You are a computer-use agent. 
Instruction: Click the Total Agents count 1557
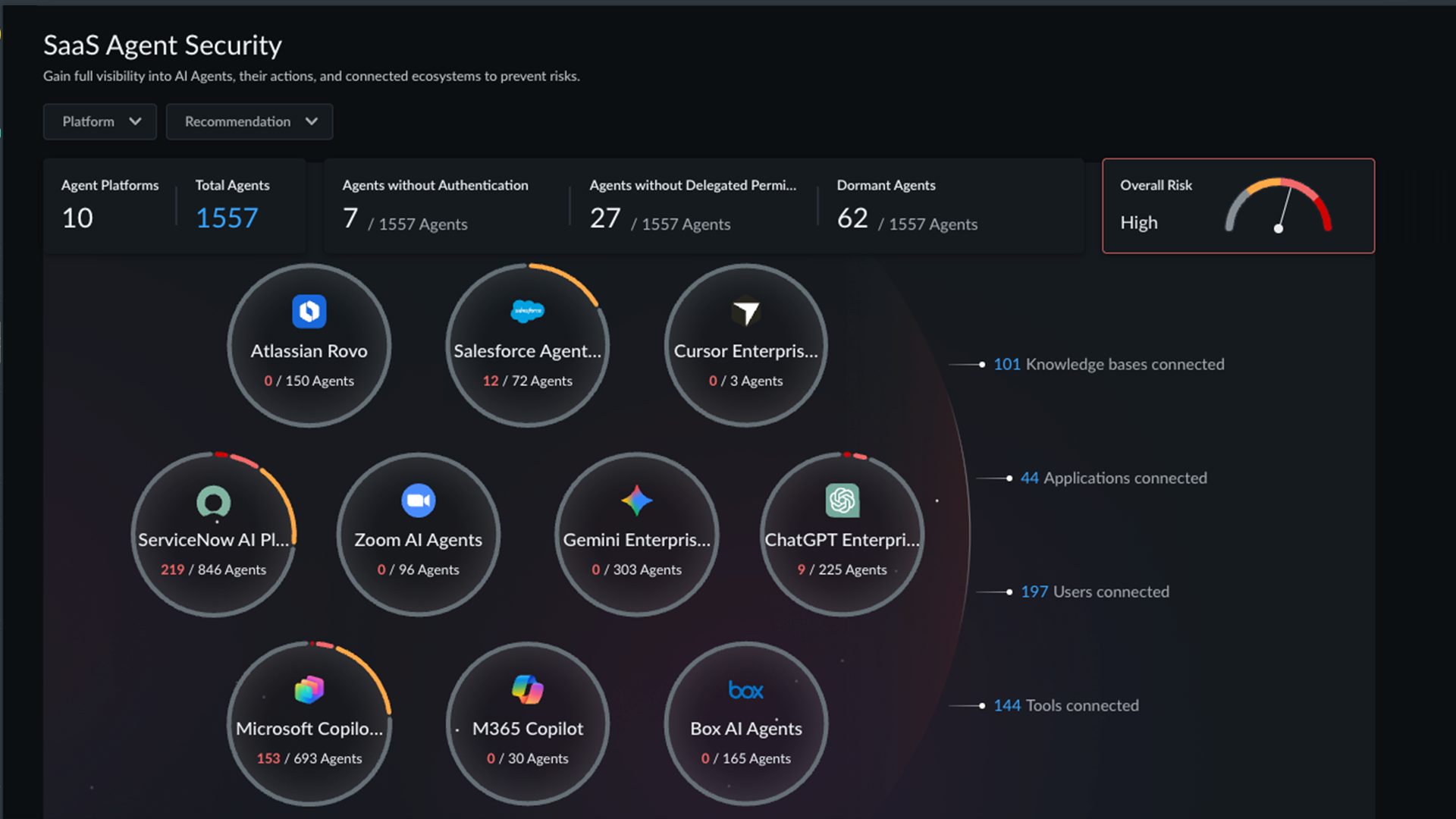pyautogui.click(x=227, y=218)
